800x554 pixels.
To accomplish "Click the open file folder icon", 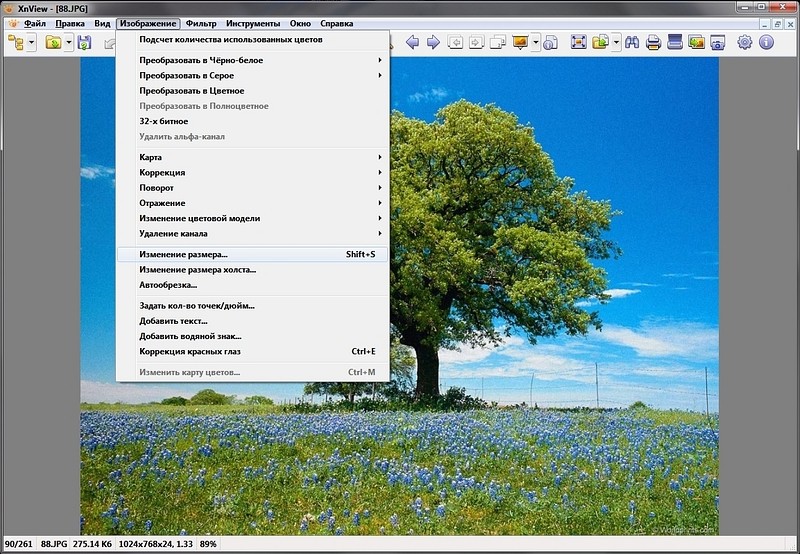I will point(52,42).
